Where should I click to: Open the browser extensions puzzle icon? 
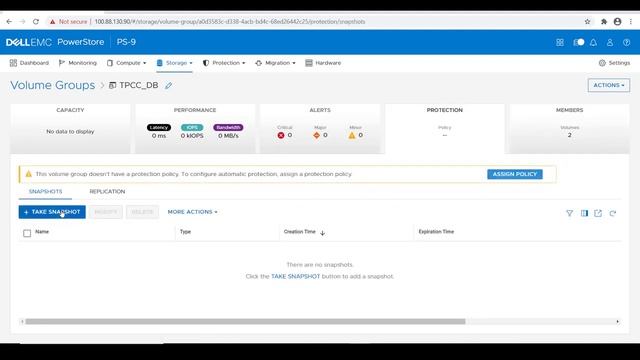click(x=604, y=22)
